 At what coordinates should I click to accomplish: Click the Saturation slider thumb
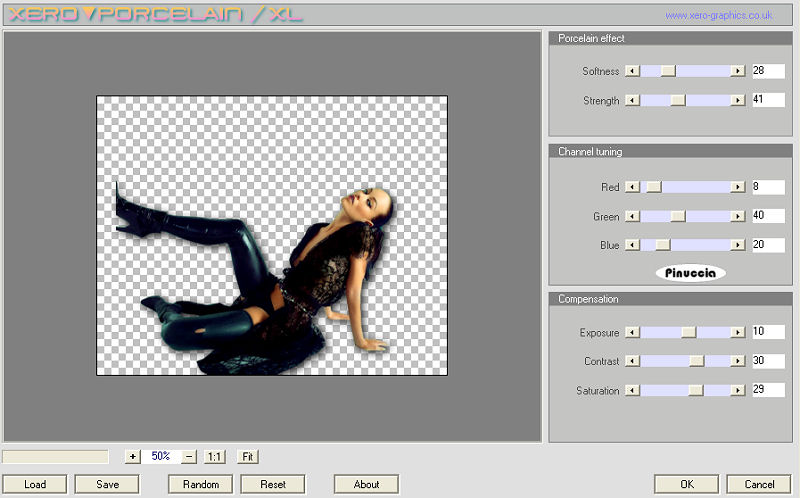(x=696, y=391)
